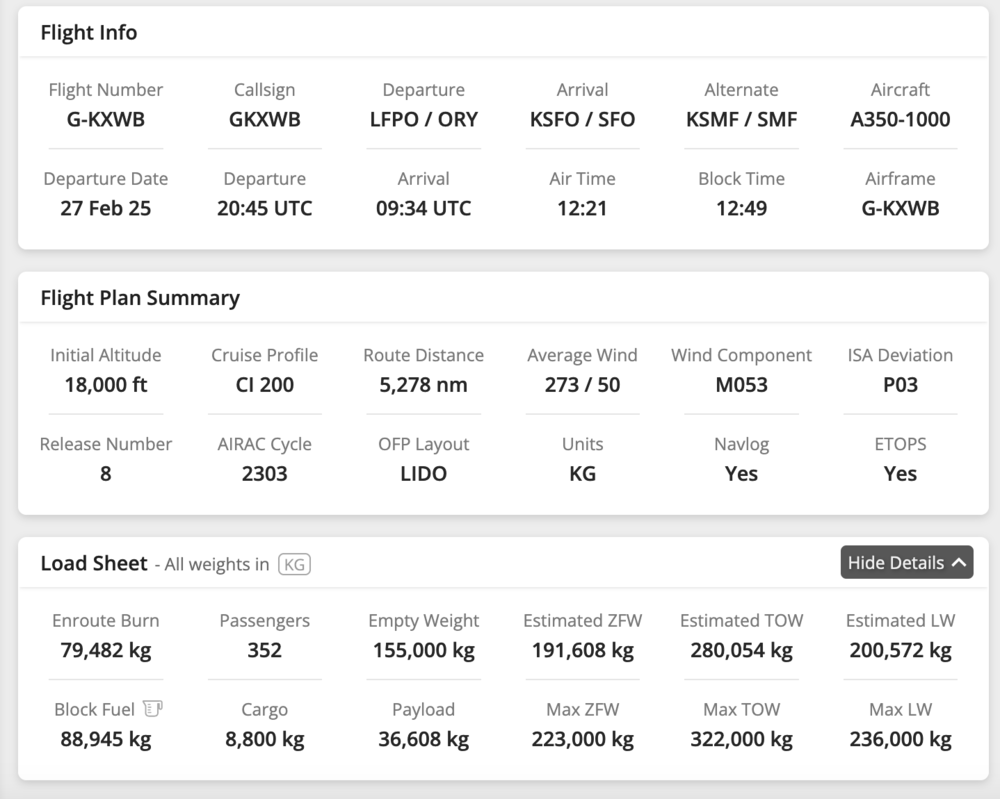1000x799 pixels.
Task: Click the Departure Date 27 Feb 25
Action: pyautogui.click(x=105, y=208)
